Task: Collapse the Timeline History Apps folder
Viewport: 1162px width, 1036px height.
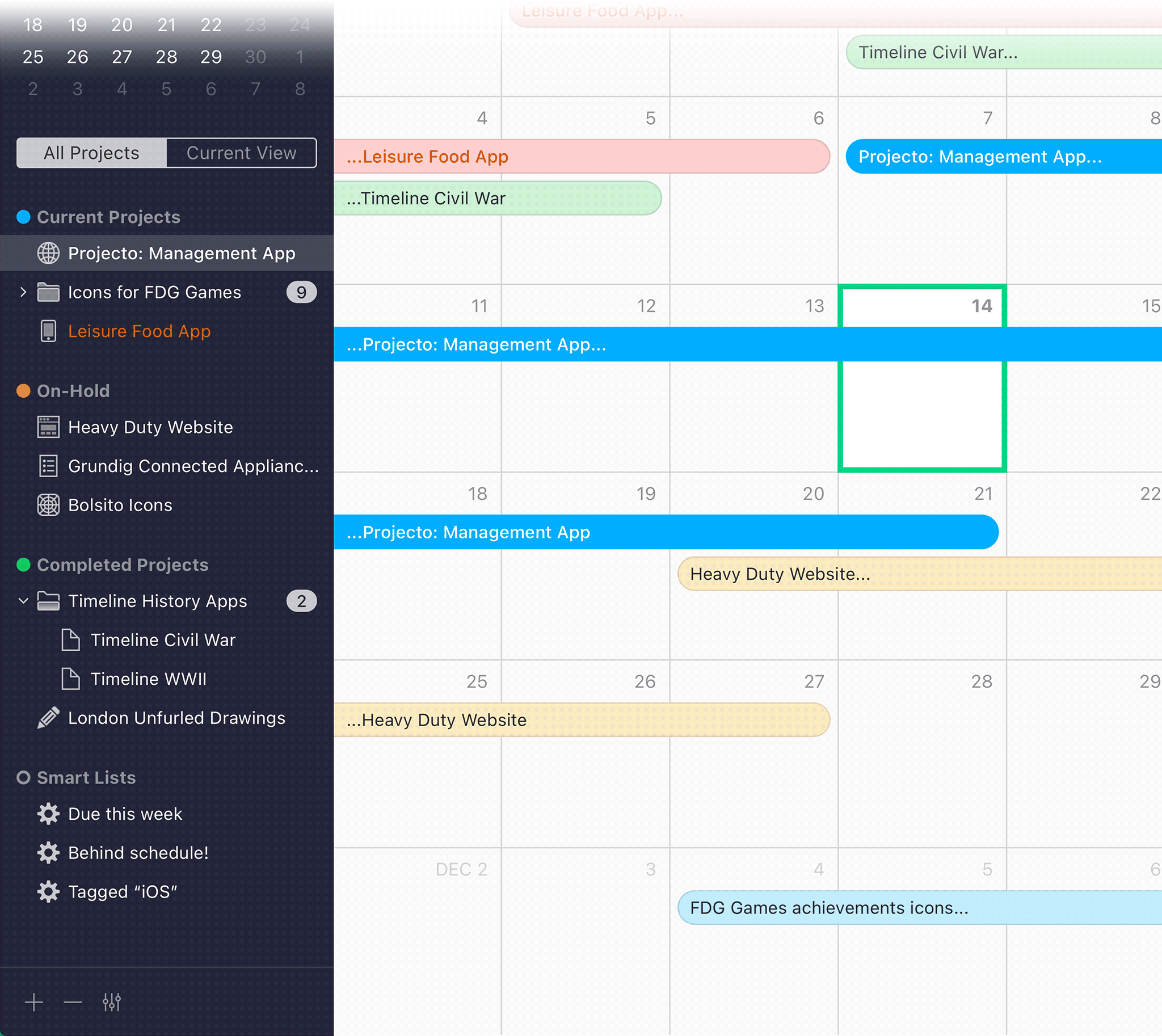Action: coord(23,601)
